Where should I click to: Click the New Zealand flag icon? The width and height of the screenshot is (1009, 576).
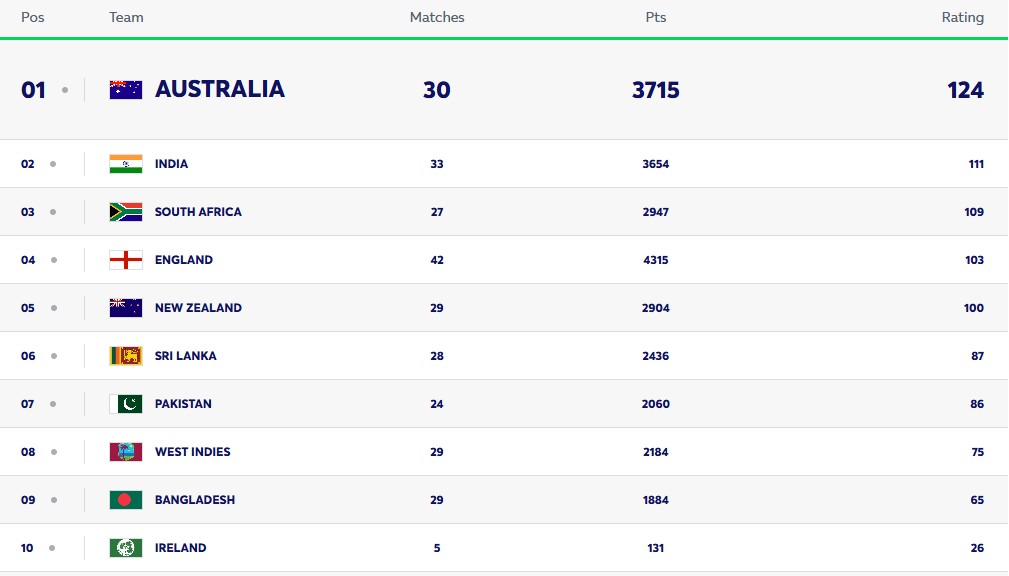tap(126, 308)
